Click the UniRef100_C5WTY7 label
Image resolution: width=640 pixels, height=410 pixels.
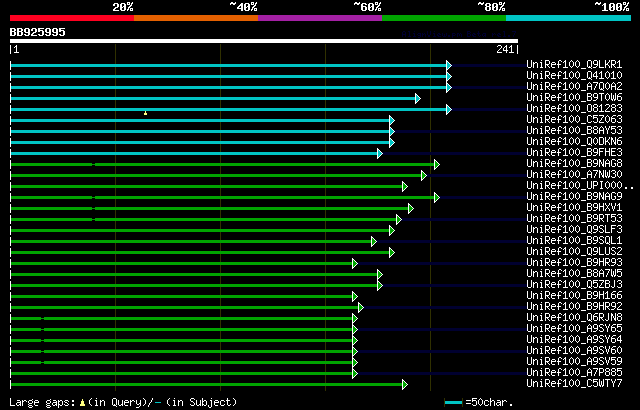pyautogui.click(x=574, y=384)
